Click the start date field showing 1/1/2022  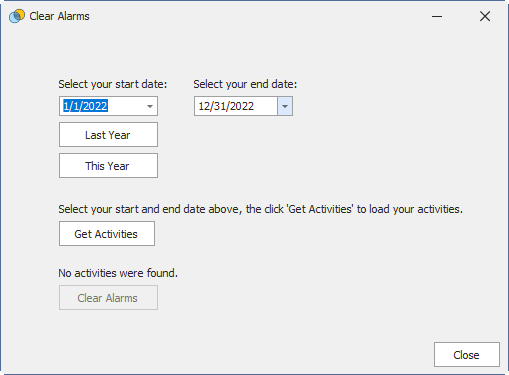pyautogui.click(x=108, y=106)
